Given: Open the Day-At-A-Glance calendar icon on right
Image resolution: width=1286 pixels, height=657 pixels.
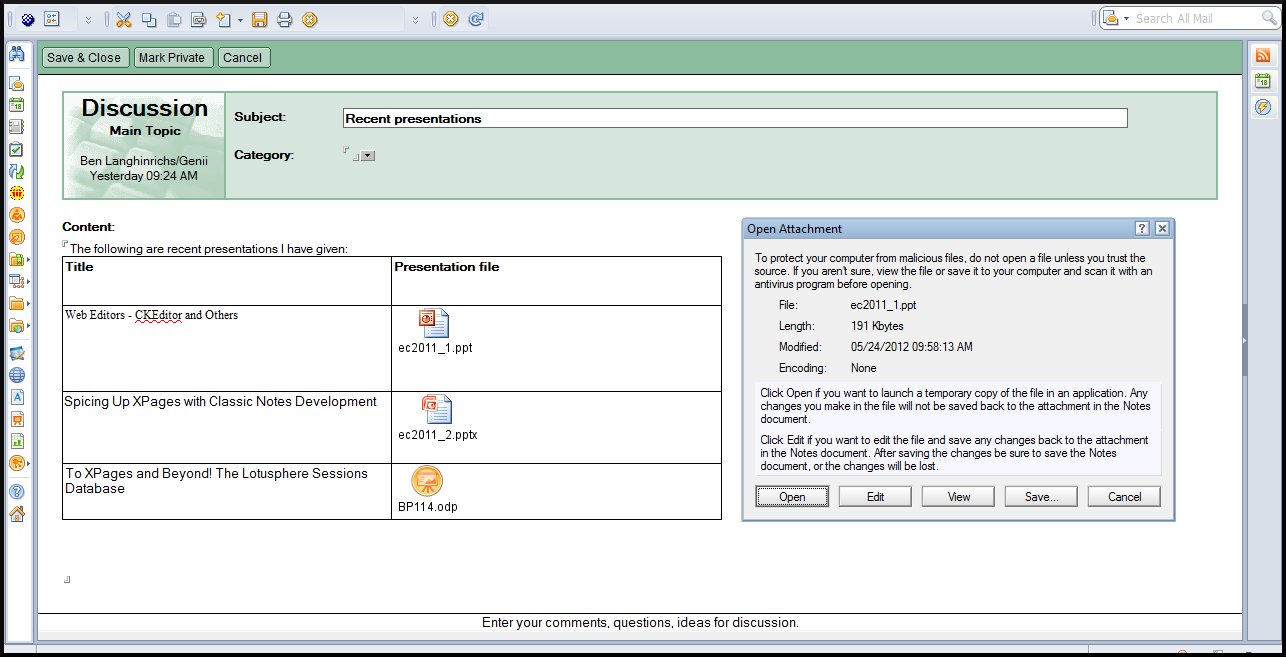Looking at the screenshot, I should click(x=1263, y=81).
